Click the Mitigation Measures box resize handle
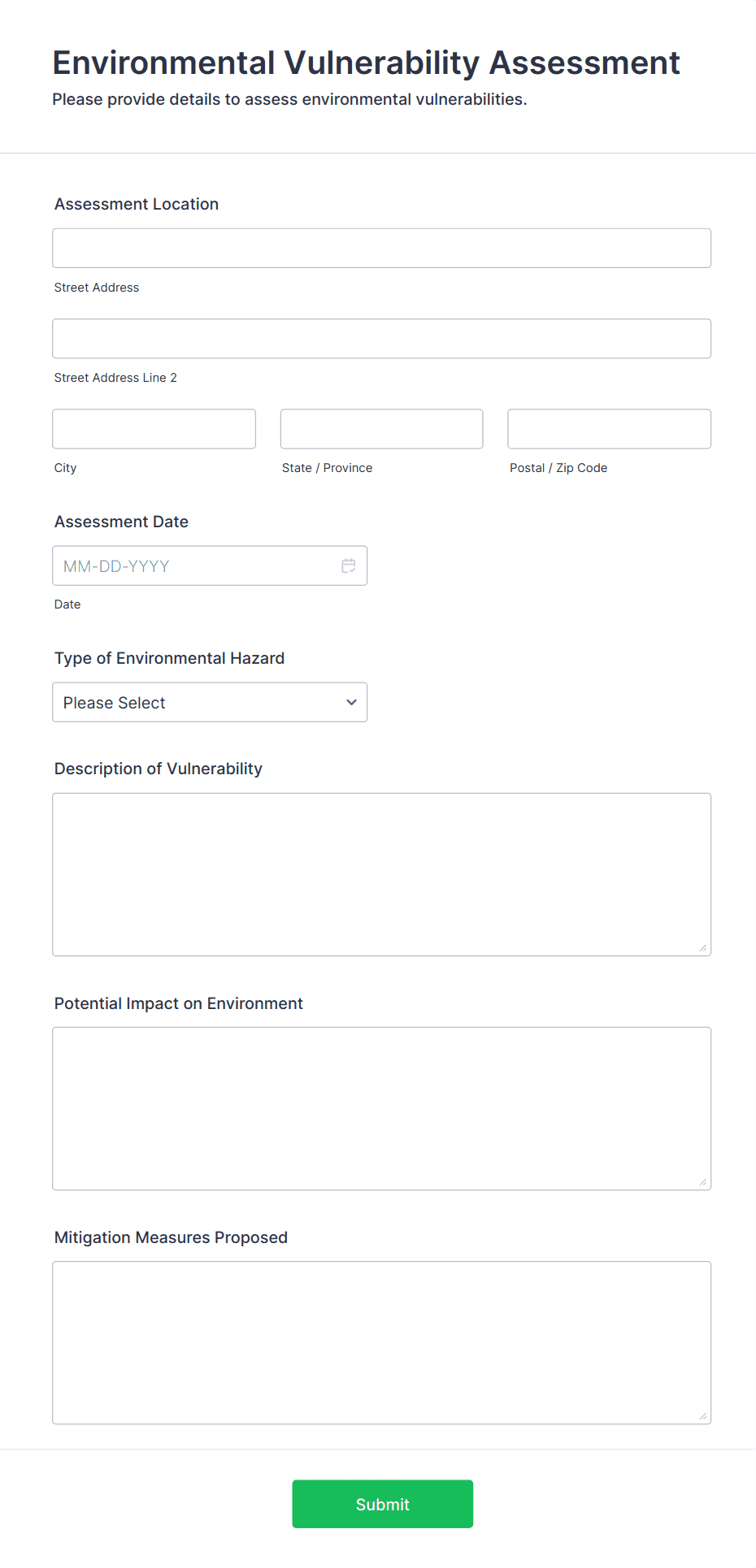 pyautogui.click(x=702, y=1415)
